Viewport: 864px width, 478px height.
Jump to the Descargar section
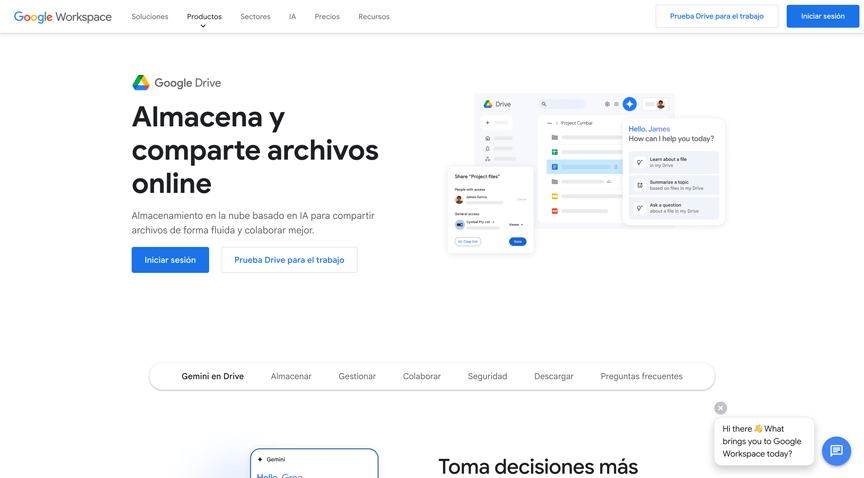point(554,376)
